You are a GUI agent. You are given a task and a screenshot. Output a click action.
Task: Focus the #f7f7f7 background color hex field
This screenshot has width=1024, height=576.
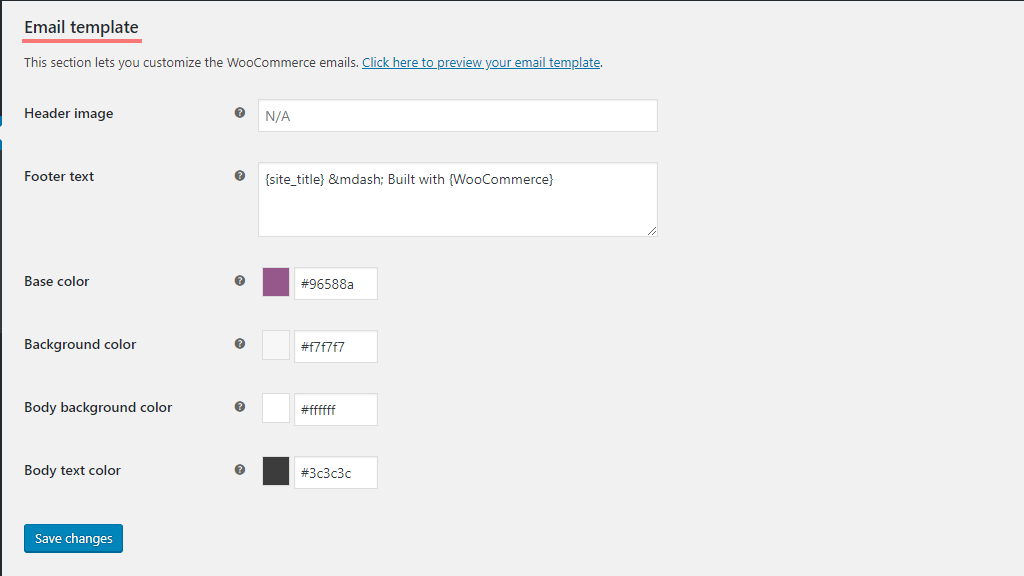coord(336,346)
